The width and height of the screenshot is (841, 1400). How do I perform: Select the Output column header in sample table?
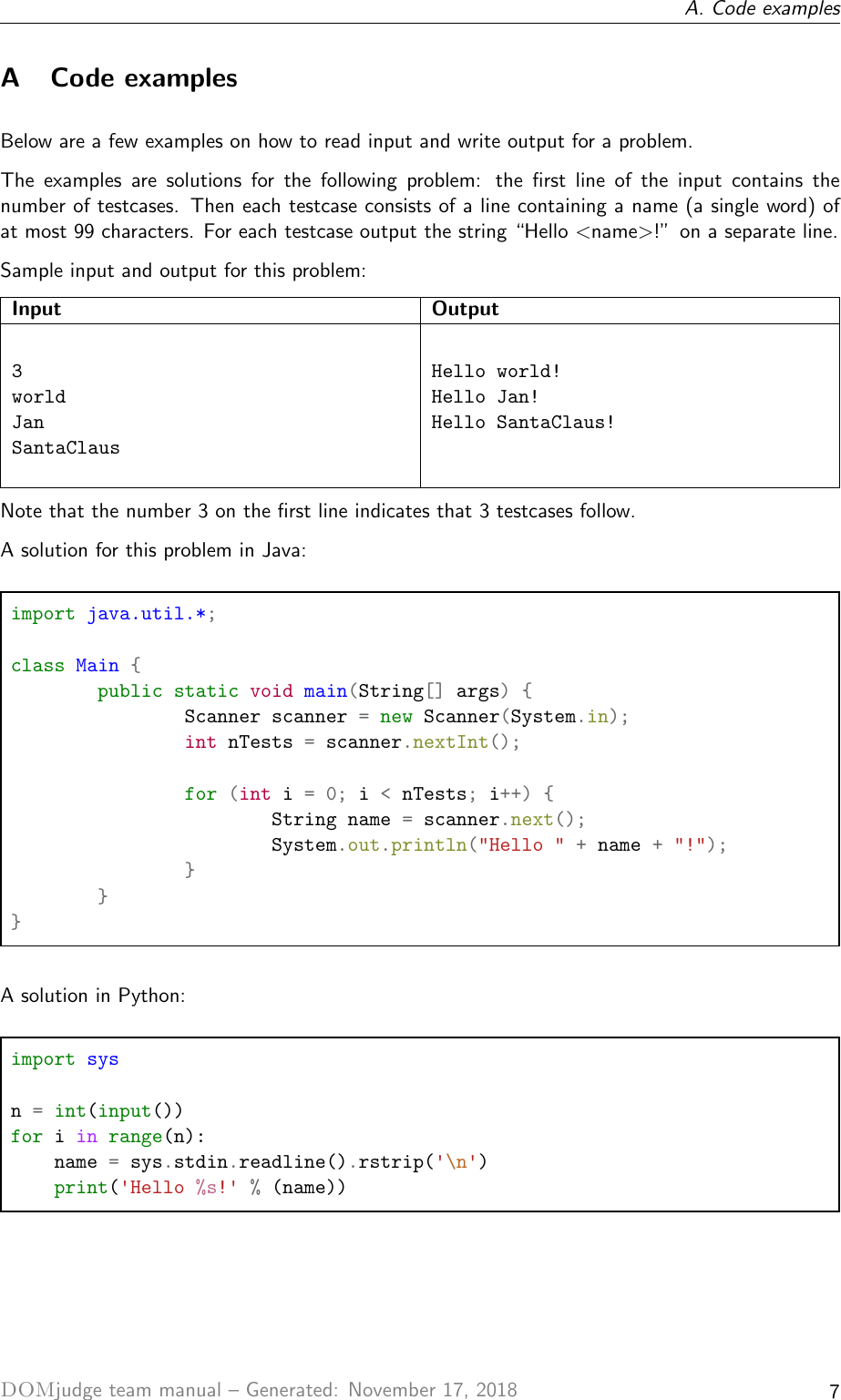(465, 309)
